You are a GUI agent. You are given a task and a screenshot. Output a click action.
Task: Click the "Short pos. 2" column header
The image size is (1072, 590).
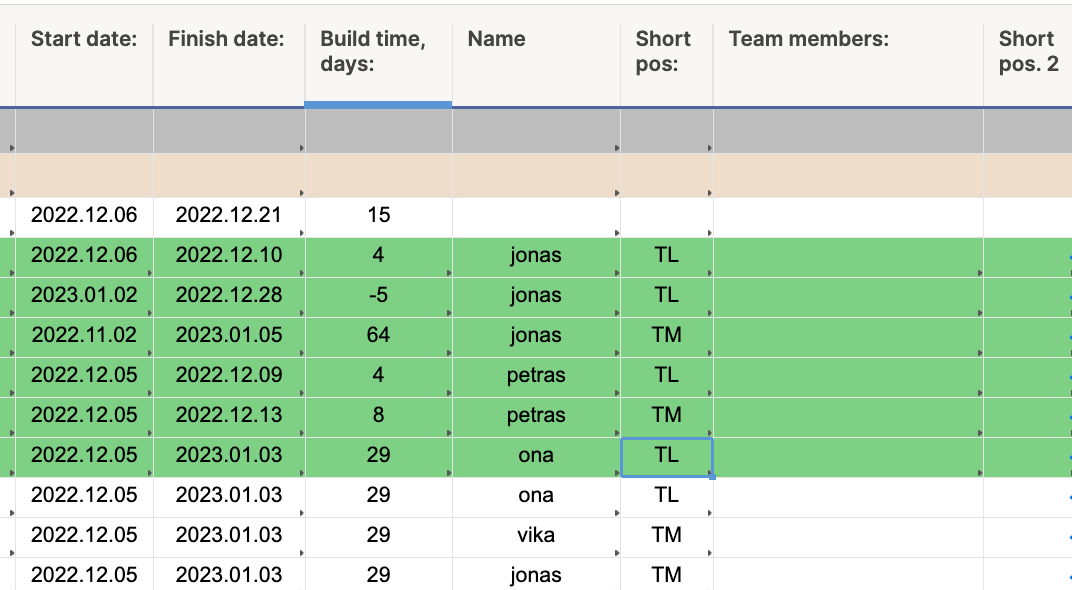coord(1027,50)
